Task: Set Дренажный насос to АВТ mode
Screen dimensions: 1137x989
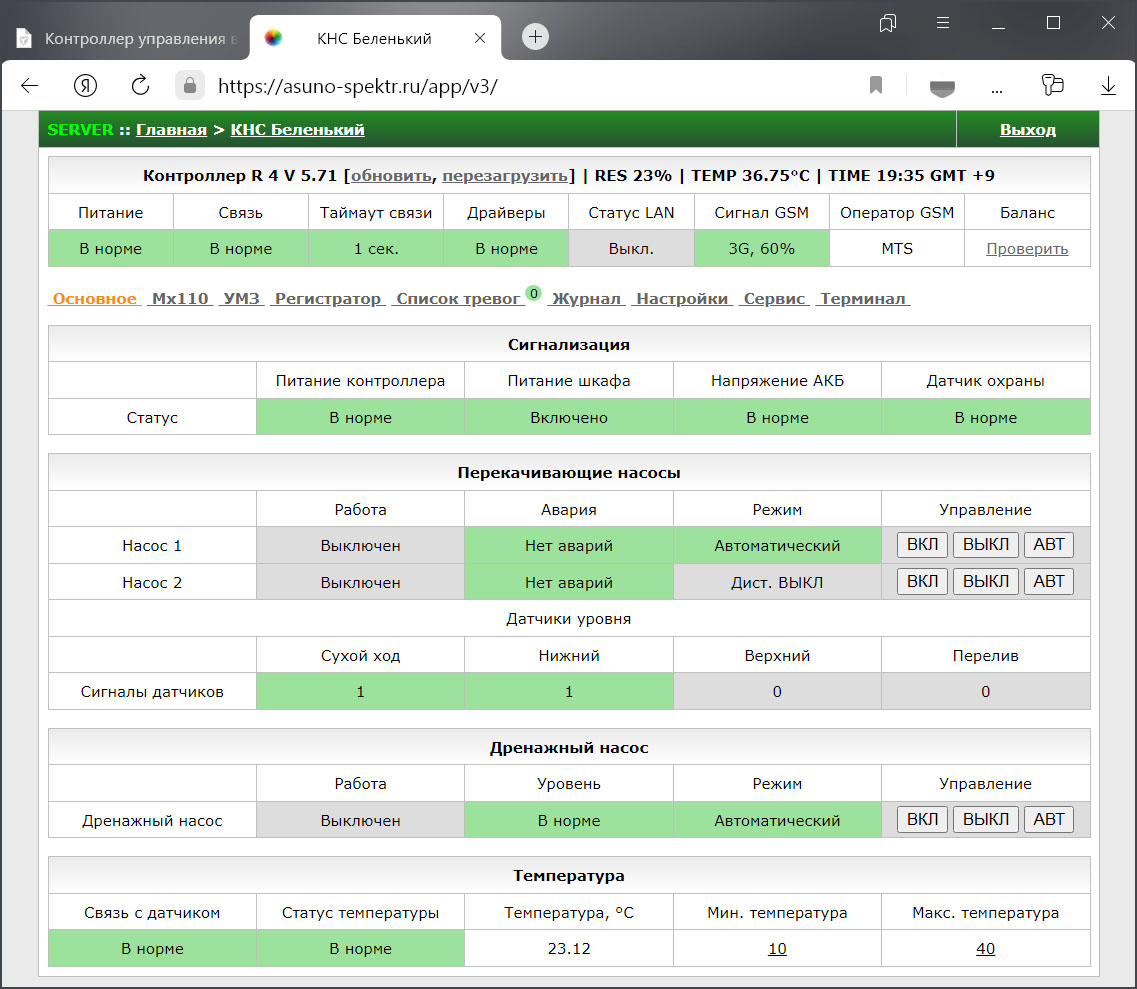Action: pyautogui.click(x=1049, y=819)
